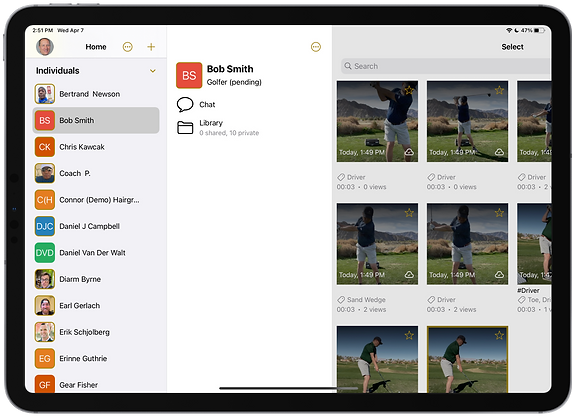
Task: Toggle the star on the Sand Wedge video
Action: [x=409, y=212]
